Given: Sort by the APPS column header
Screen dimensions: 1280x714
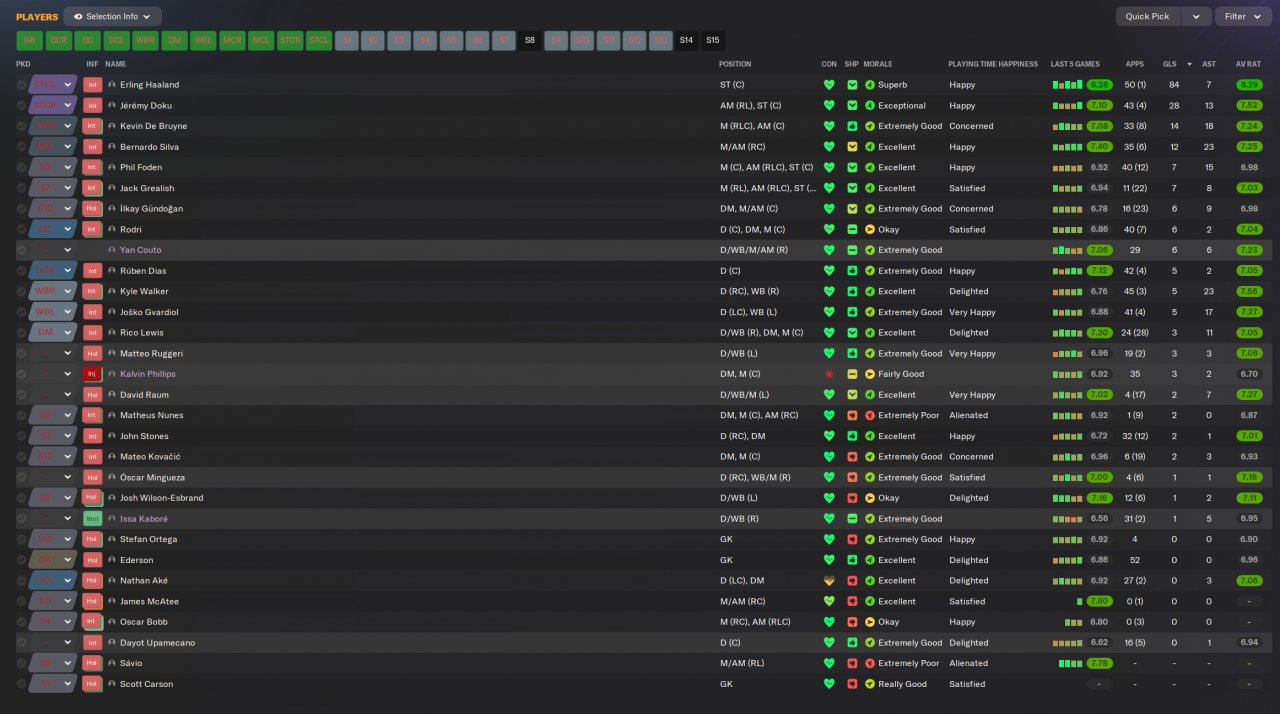Looking at the screenshot, I should (x=1135, y=64).
